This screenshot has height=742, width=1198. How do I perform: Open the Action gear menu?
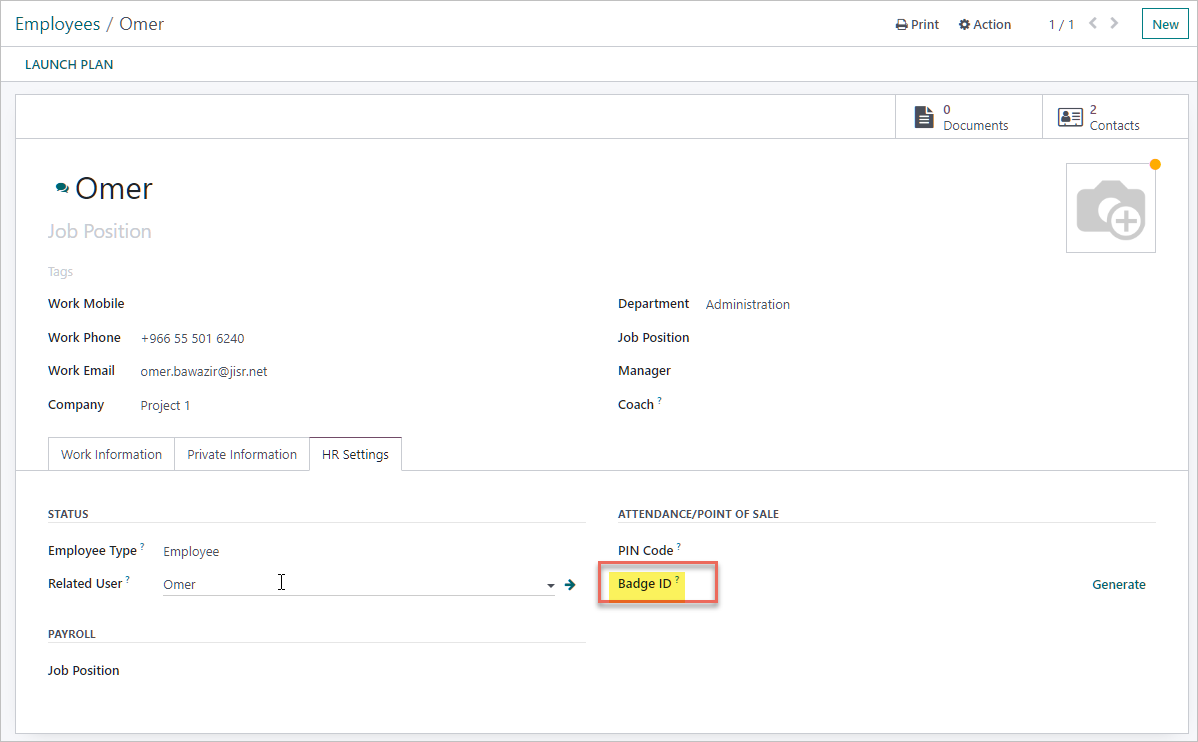(985, 24)
